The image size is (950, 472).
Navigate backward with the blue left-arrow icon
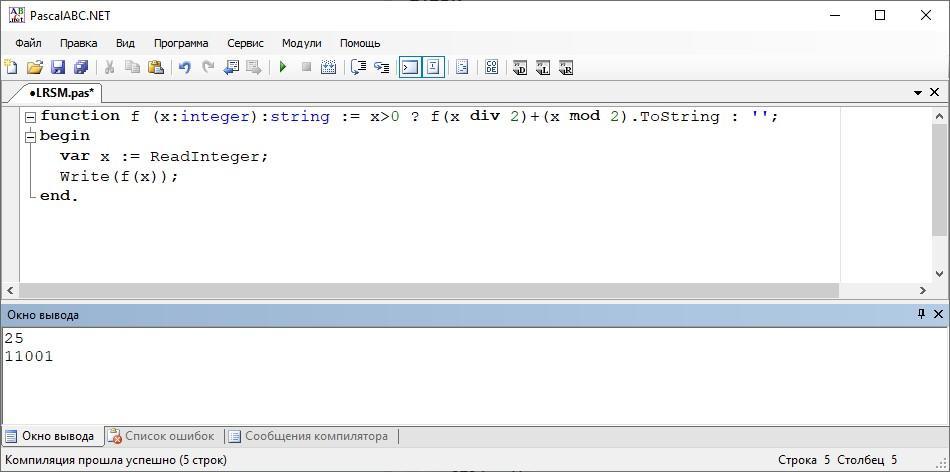coord(231,67)
